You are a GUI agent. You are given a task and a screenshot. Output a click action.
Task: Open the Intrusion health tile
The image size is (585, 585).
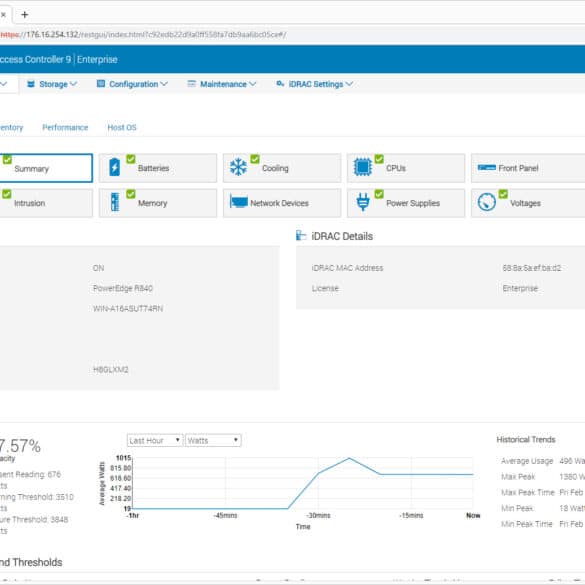(x=46, y=203)
